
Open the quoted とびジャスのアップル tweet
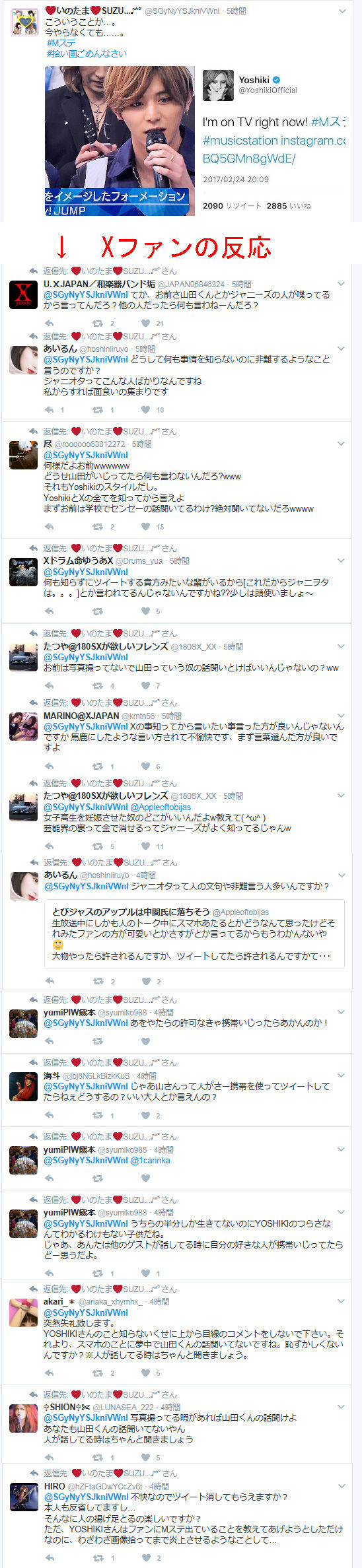tap(194, 934)
